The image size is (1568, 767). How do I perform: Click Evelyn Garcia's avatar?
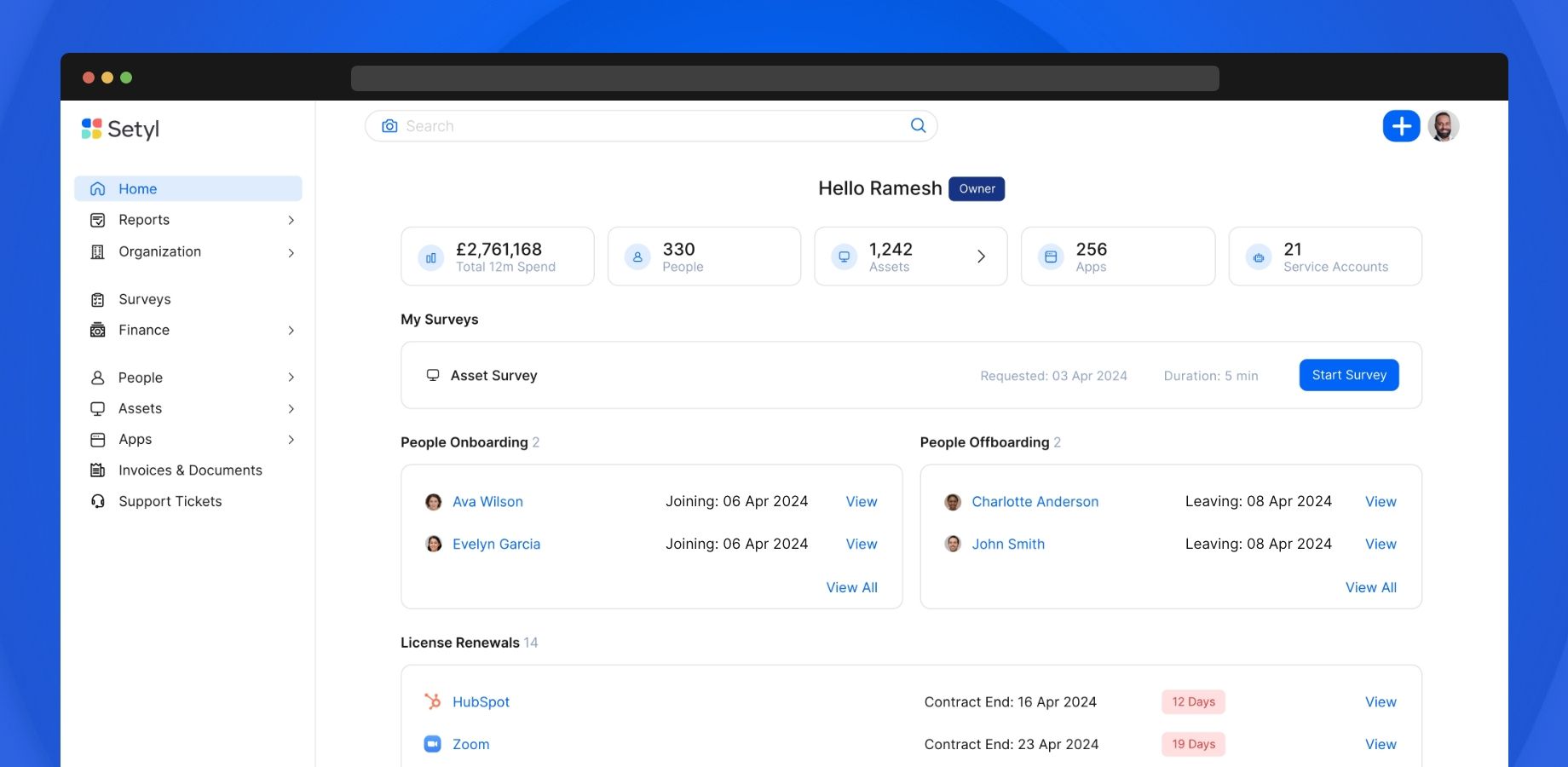tap(434, 544)
